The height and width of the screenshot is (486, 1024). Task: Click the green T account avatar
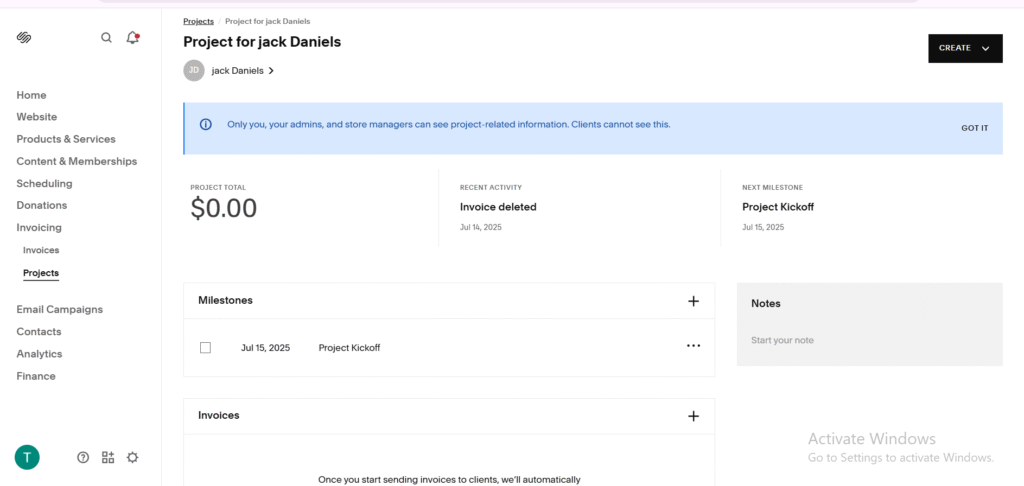coord(27,457)
